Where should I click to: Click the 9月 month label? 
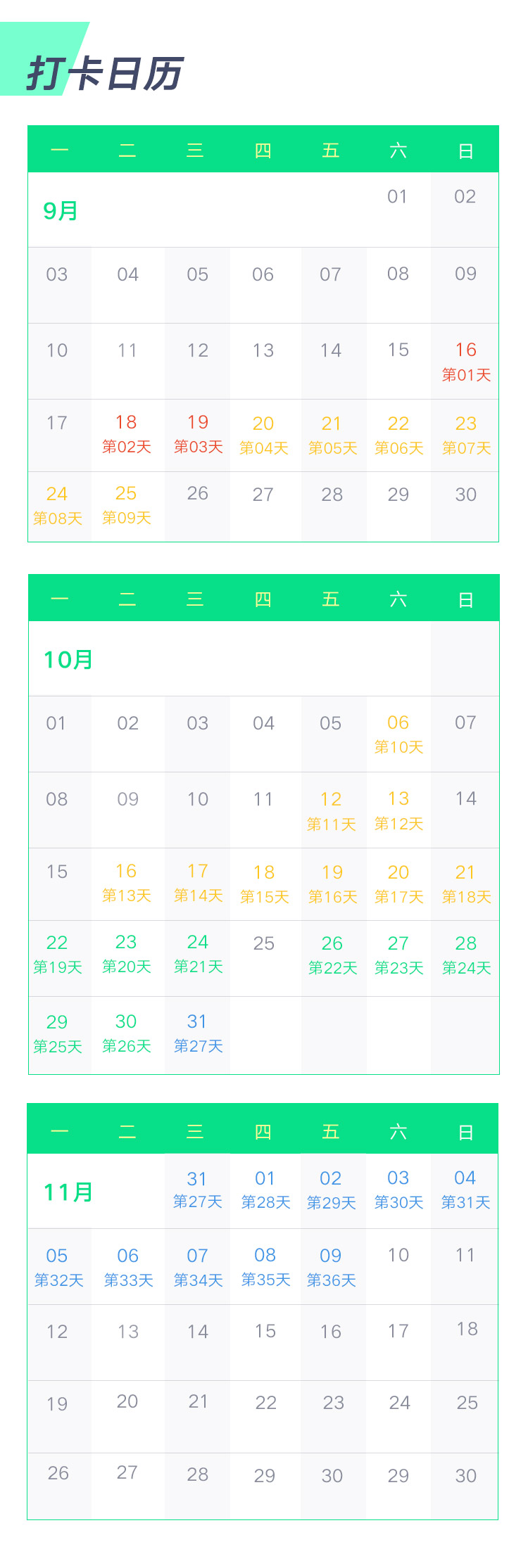click(61, 211)
